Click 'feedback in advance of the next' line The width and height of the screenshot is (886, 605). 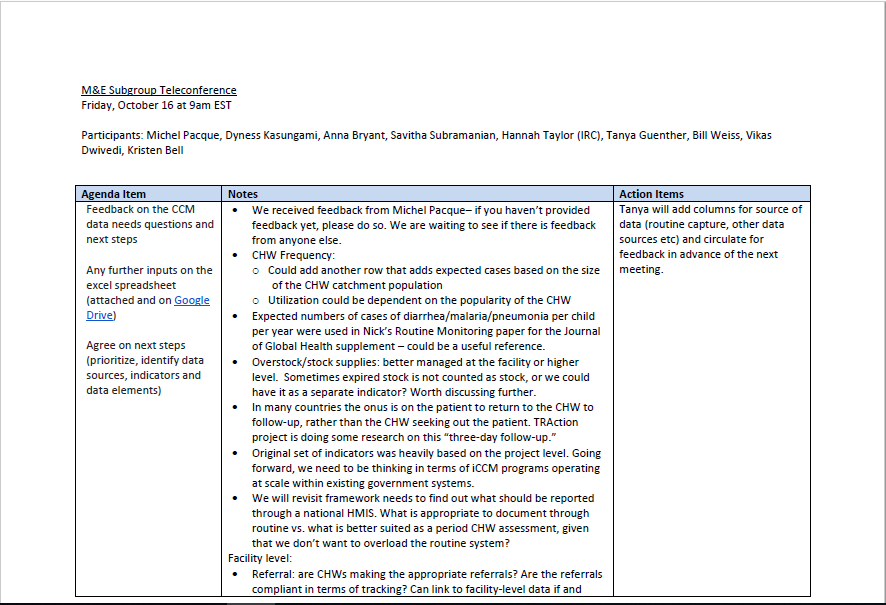pos(698,254)
